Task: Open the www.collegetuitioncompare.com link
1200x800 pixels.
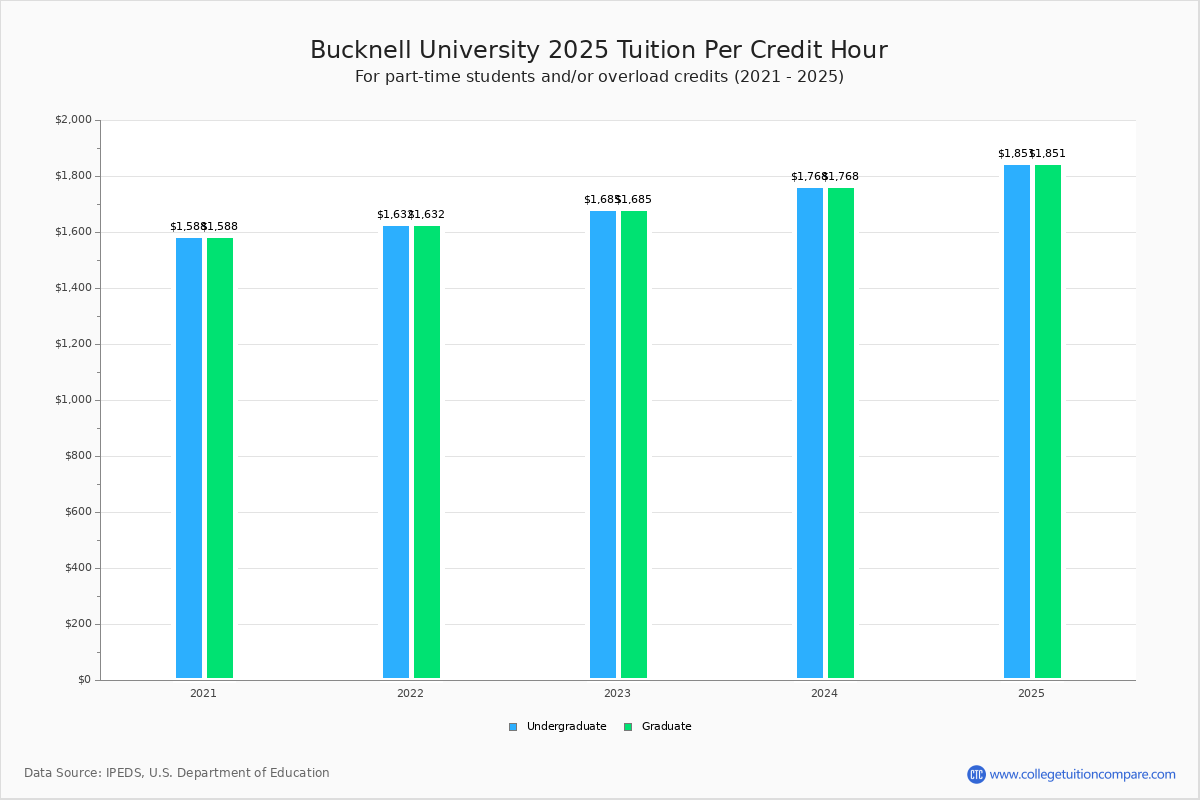Action: (1082, 774)
